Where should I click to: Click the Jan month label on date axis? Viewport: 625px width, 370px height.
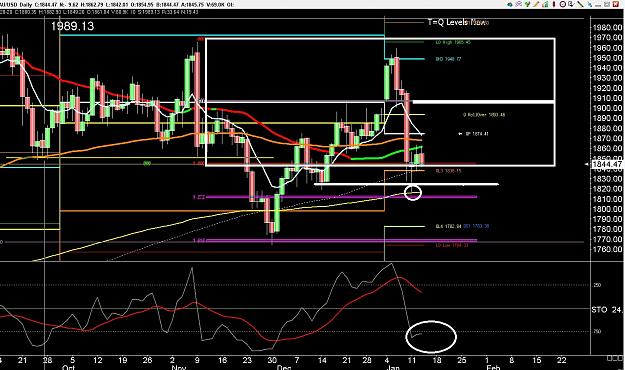pyautogui.click(x=393, y=367)
